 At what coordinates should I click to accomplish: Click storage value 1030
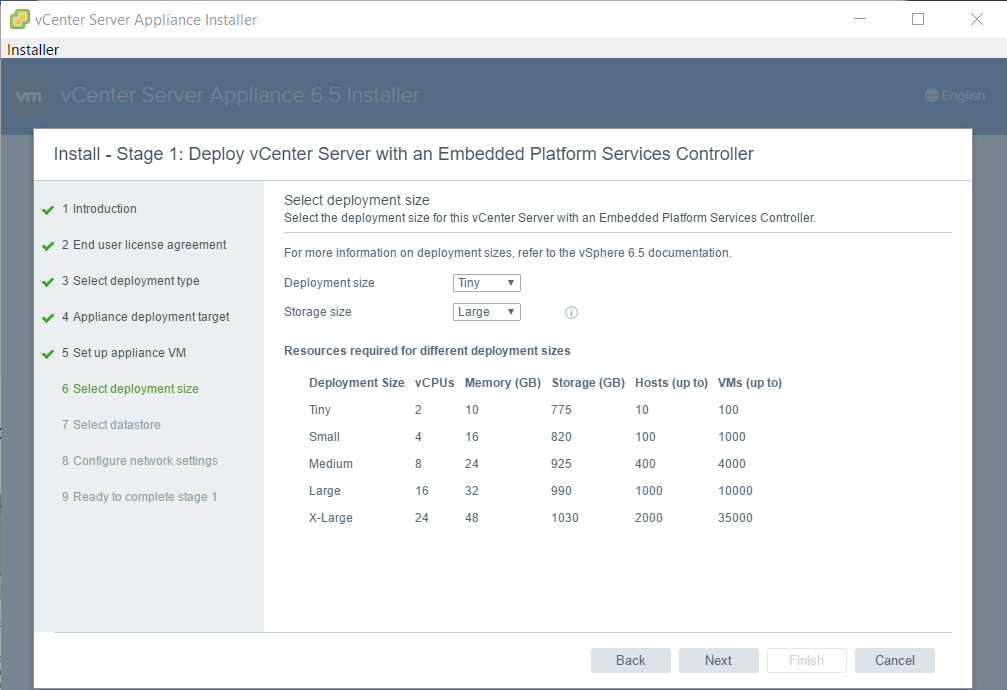coord(565,518)
